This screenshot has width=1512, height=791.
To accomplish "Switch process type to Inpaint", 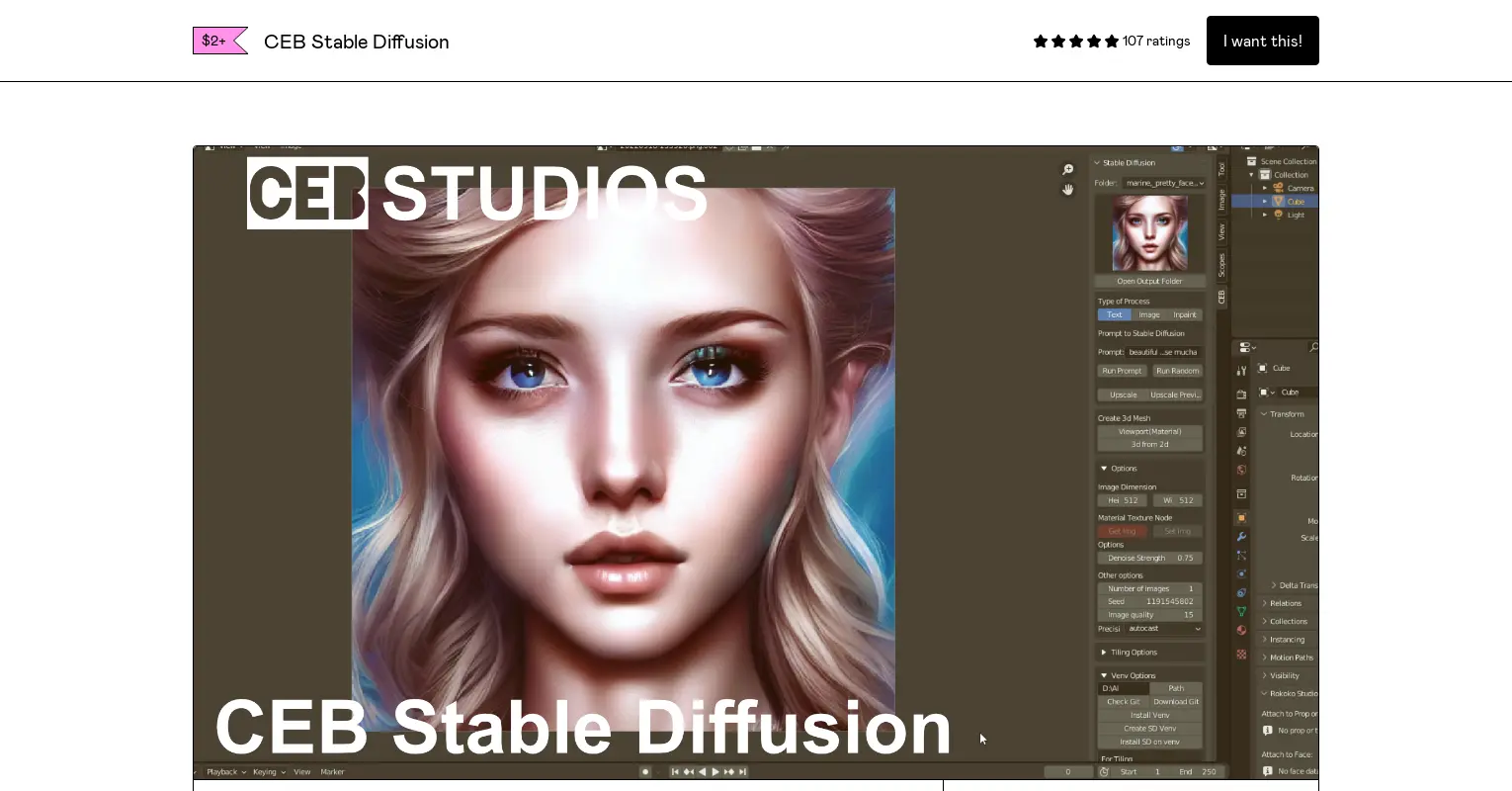I will click(x=1185, y=314).
